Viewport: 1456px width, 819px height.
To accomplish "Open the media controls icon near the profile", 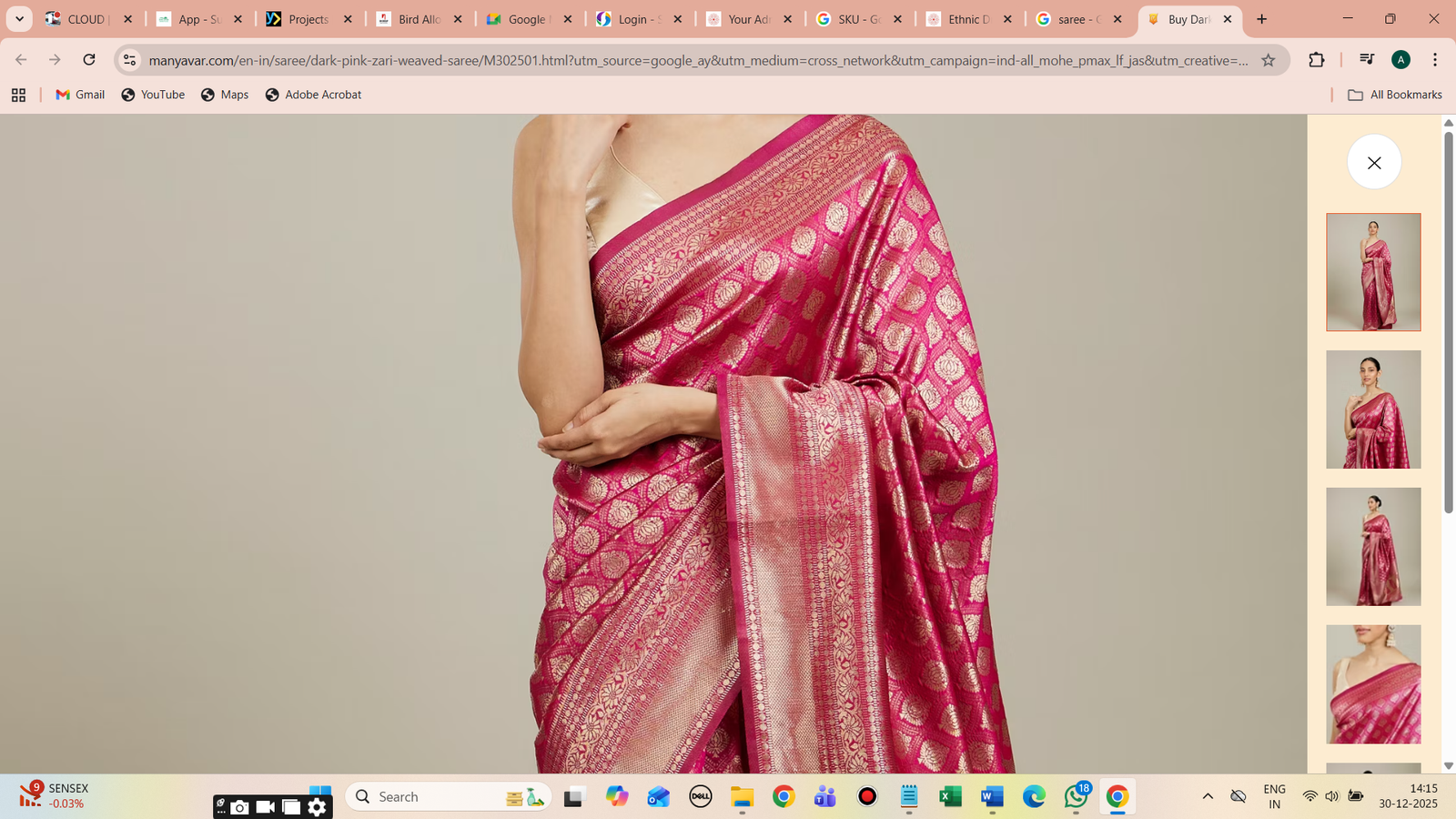I will (x=1365, y=60).
